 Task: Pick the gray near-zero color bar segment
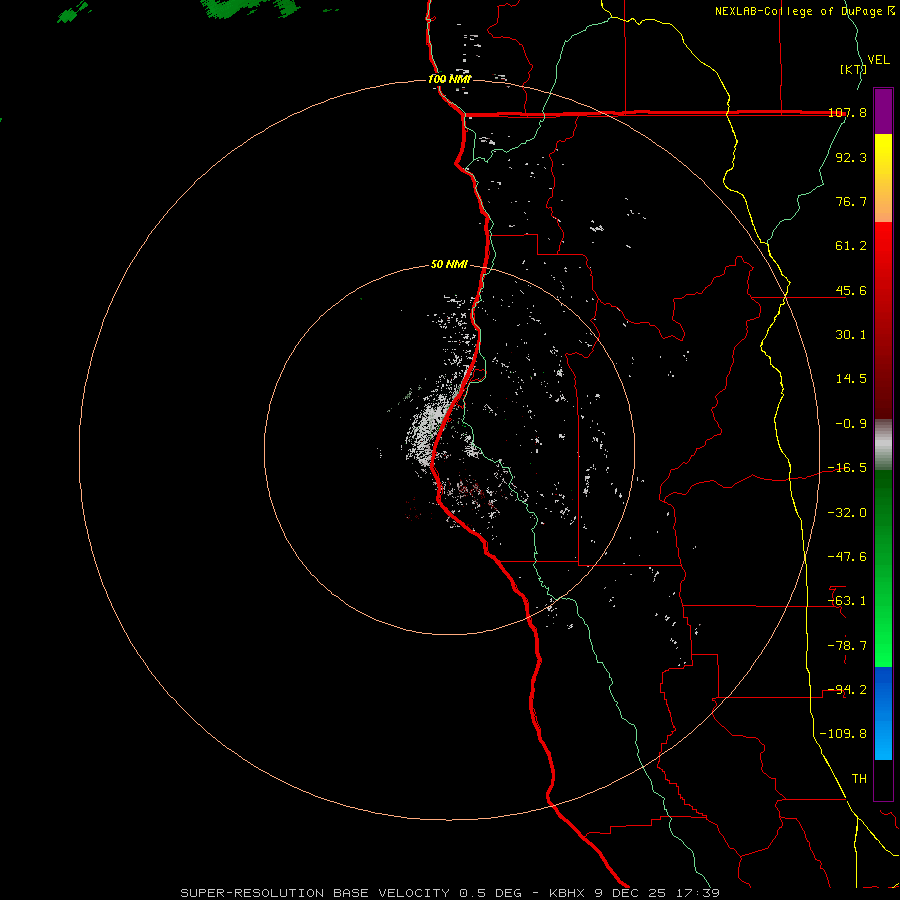coord(883,445)
